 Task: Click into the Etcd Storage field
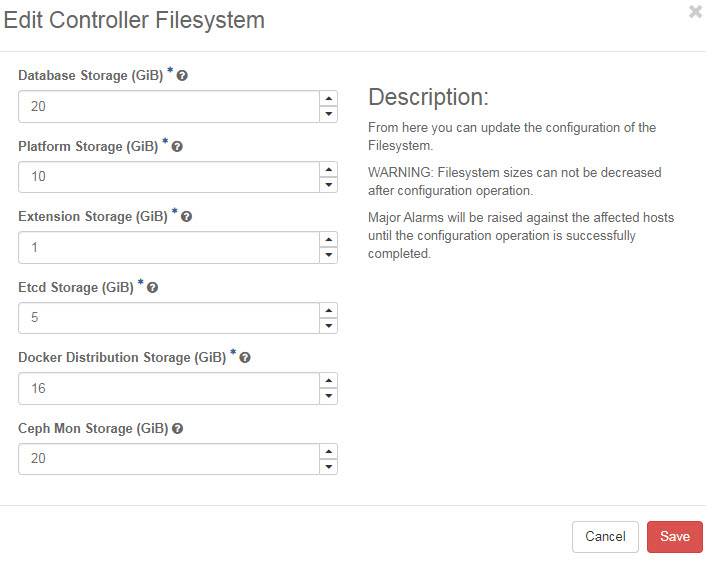pyautogui.click(x=167, y=318)
